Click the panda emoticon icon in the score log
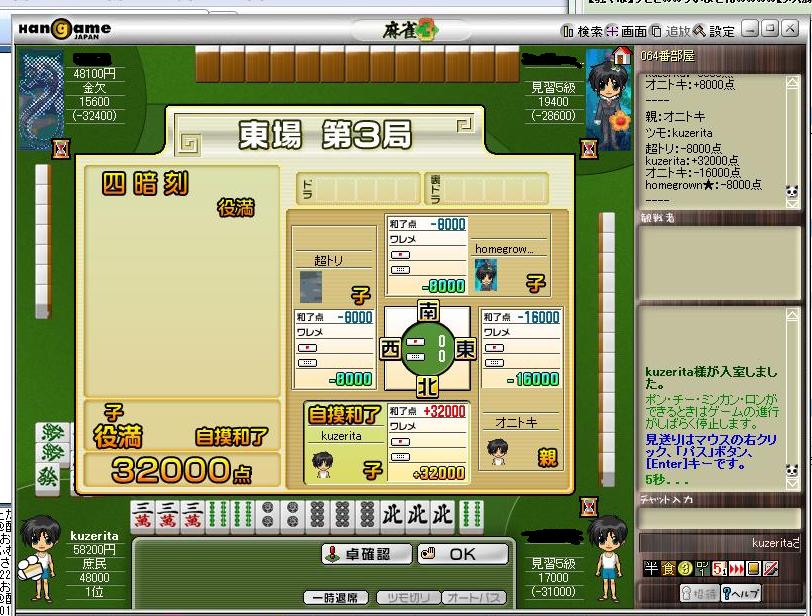812x616 pixels. [x=792, y=192]
